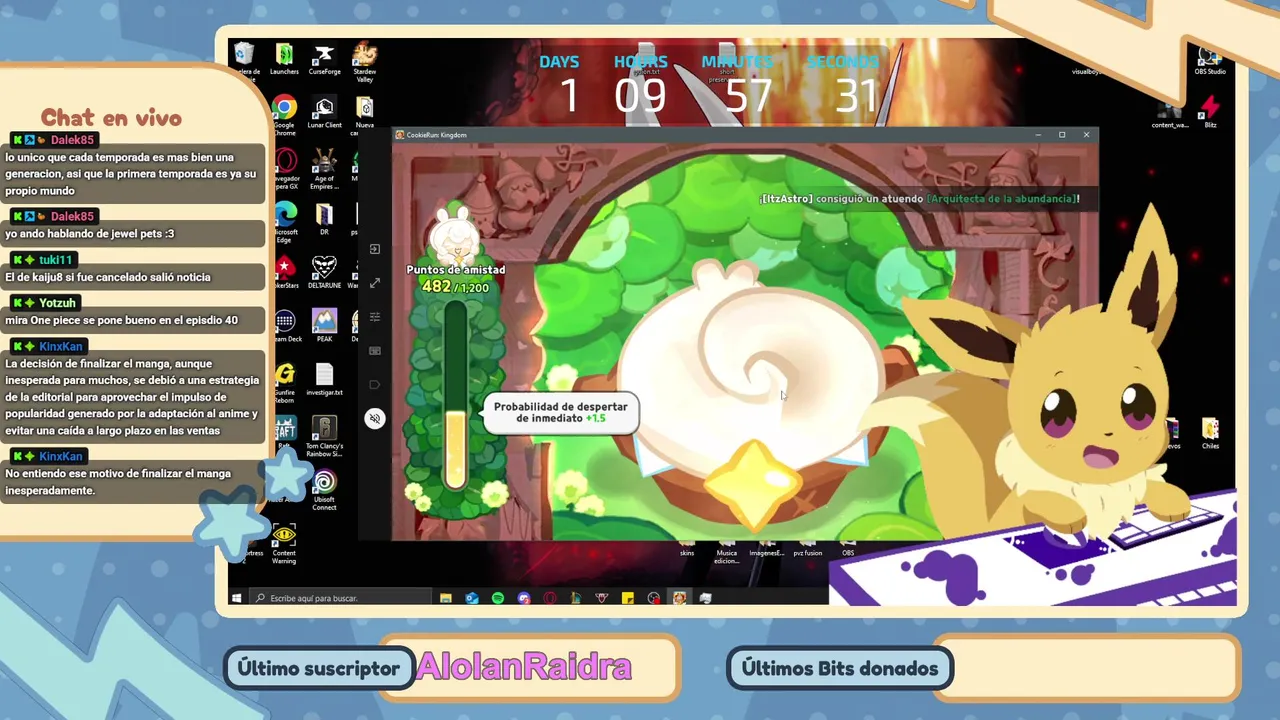Image resolution: width=1280 pixels, height=720 pixels.
Task: Open the Launchers desktop folder
Action: pyautogui.click(x=284, y=57)
